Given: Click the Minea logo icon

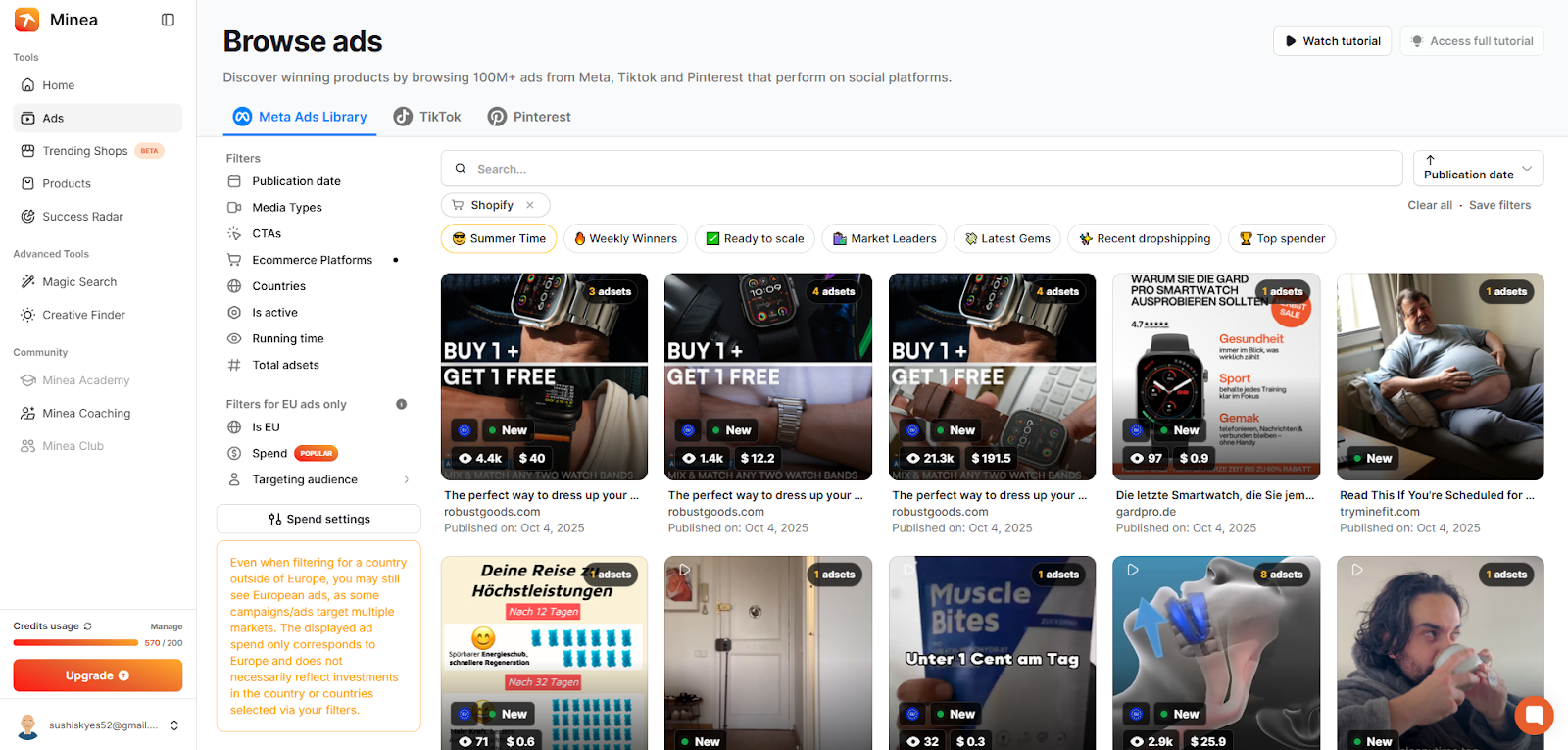Looking at the screenshot, I should pos(27,20).
